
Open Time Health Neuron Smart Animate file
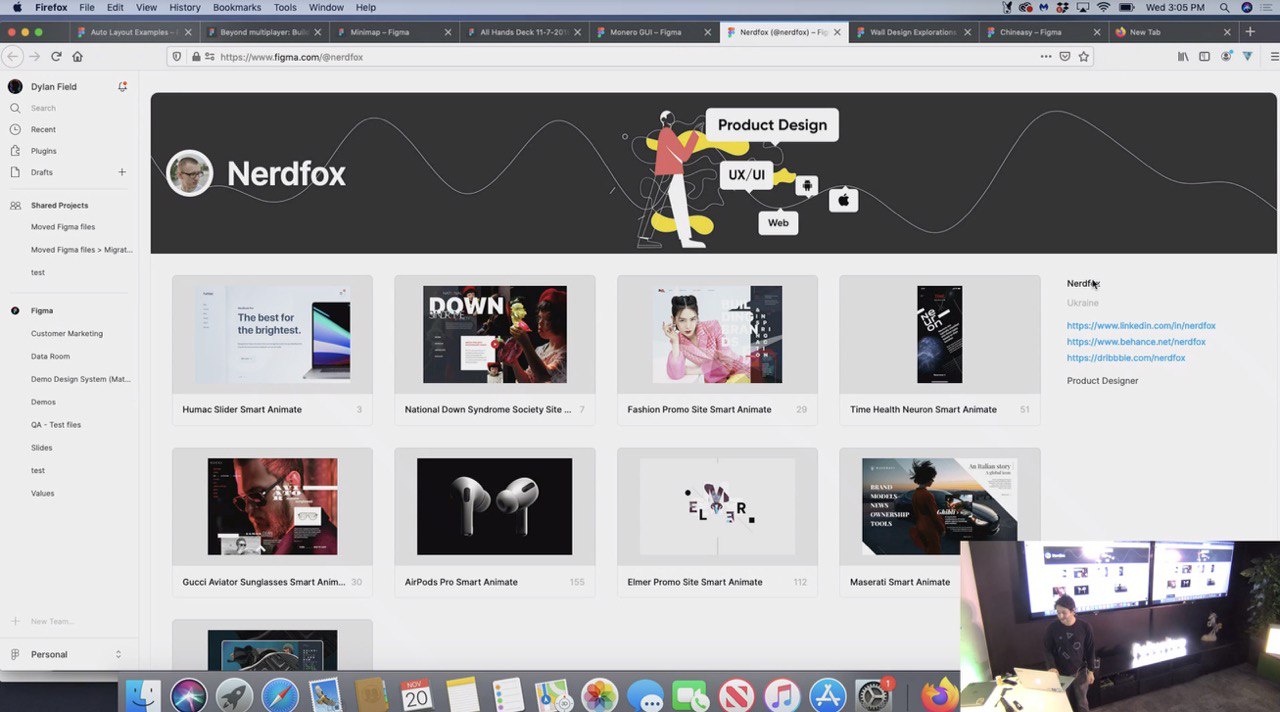[x=940, y=350]
